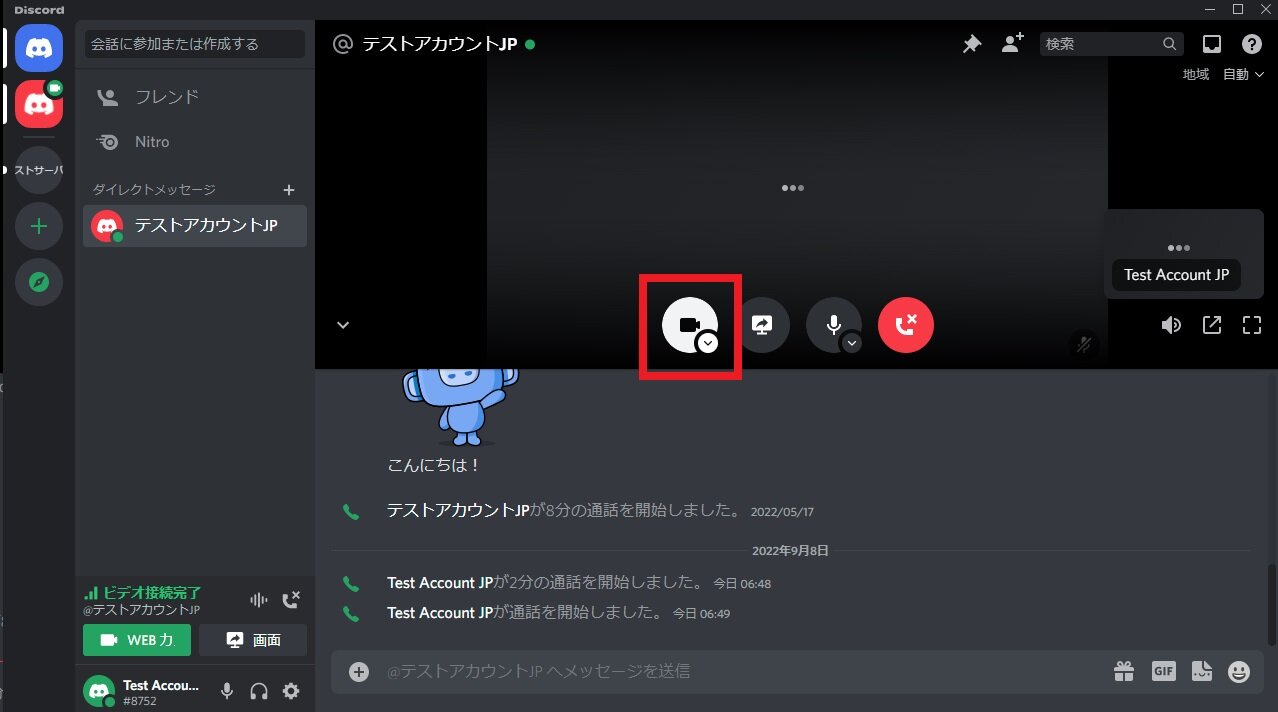
Task: Click the 検索 search box
Action: (1112, 44)
